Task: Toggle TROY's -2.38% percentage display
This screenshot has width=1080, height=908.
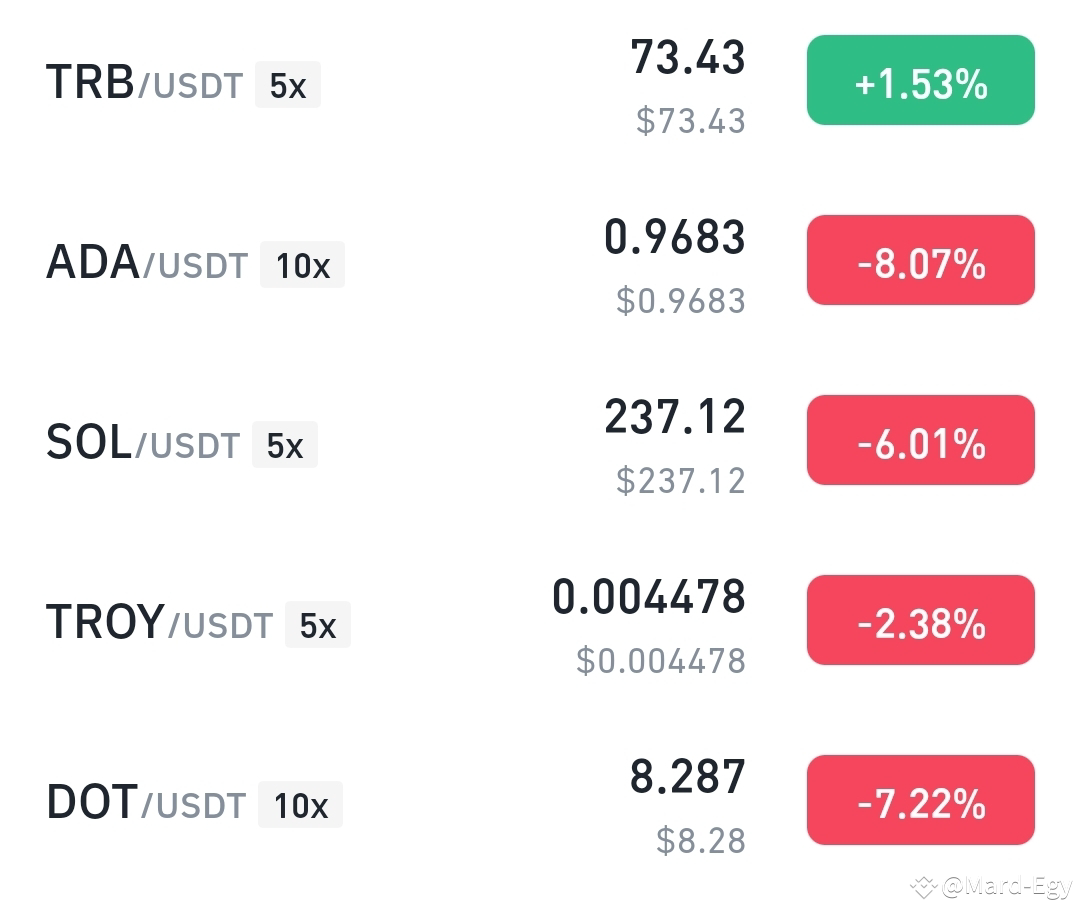Action: point(920,620)
